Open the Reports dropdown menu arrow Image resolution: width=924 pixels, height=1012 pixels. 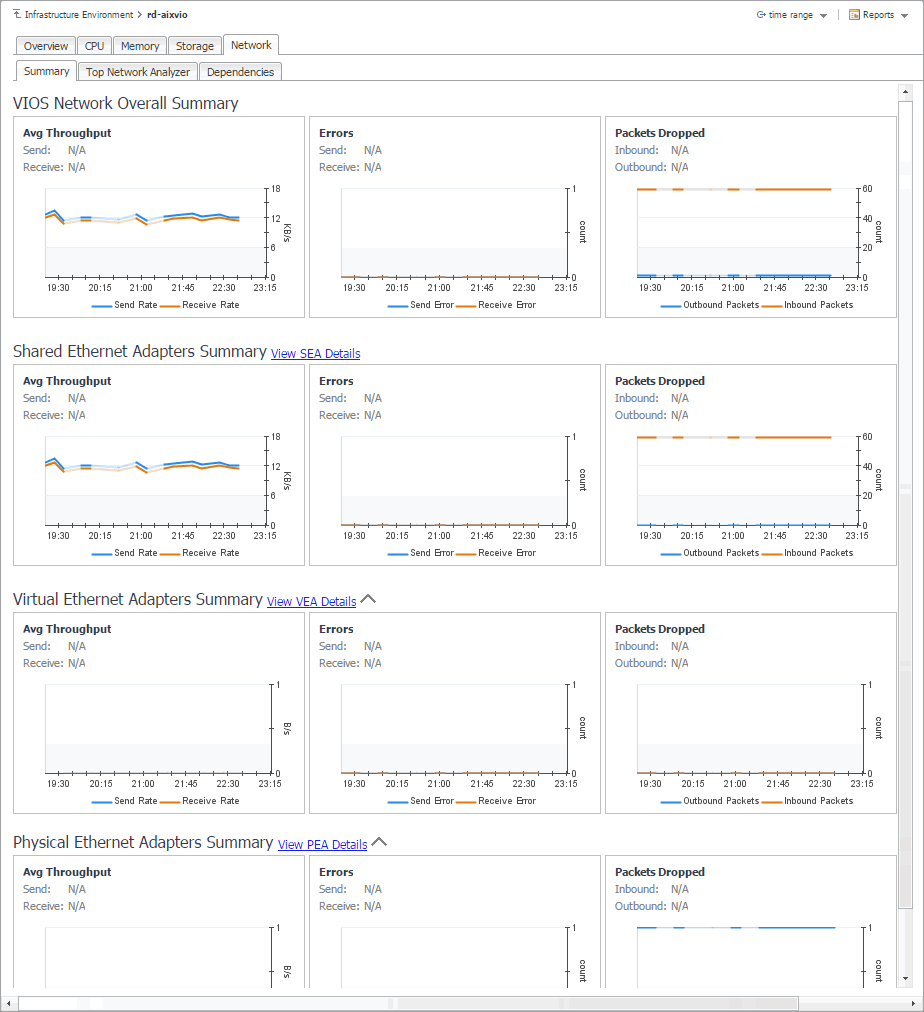point(905,16)
